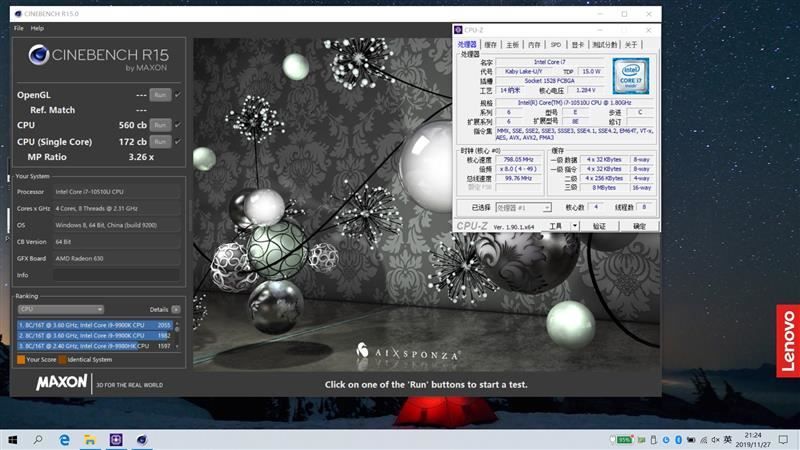Image resolution: width=800 pixels, height=450 pixels.
Task: Select first-ranked i9-9900K entry scoring 2055
Action: pos(95,325)
